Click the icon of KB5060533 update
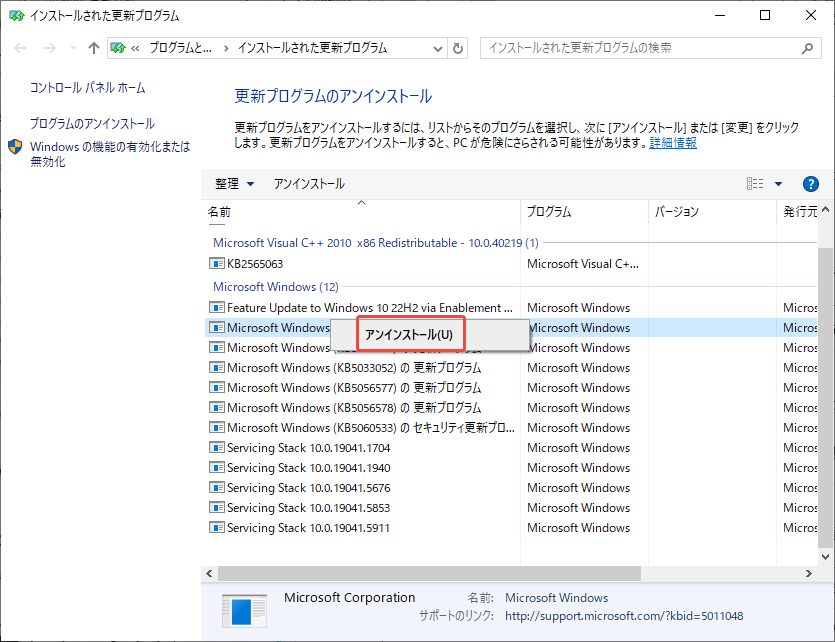 pyautogui.click(x=217, y=427)
